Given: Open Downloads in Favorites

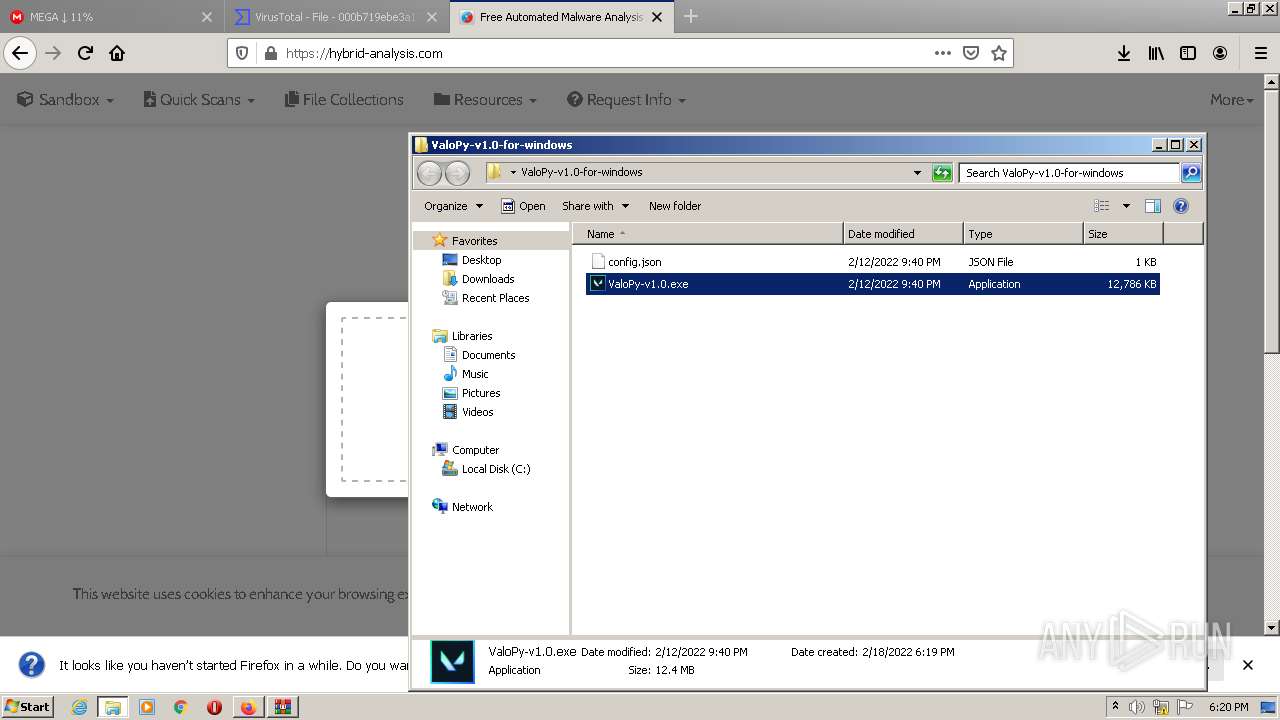Looking at the screenshot, I should [x=487, y=279].
